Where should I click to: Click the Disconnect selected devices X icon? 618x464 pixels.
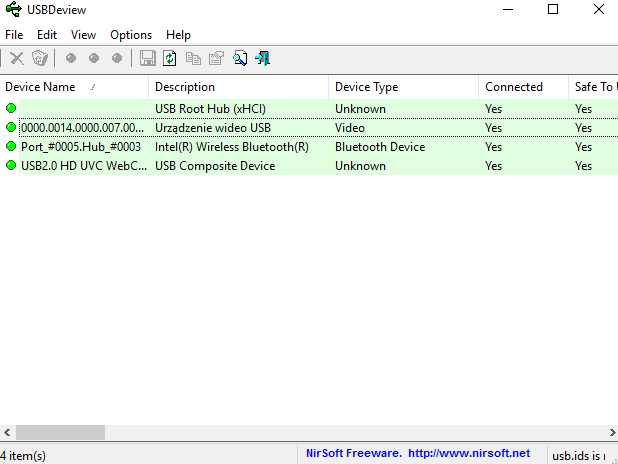17,58
